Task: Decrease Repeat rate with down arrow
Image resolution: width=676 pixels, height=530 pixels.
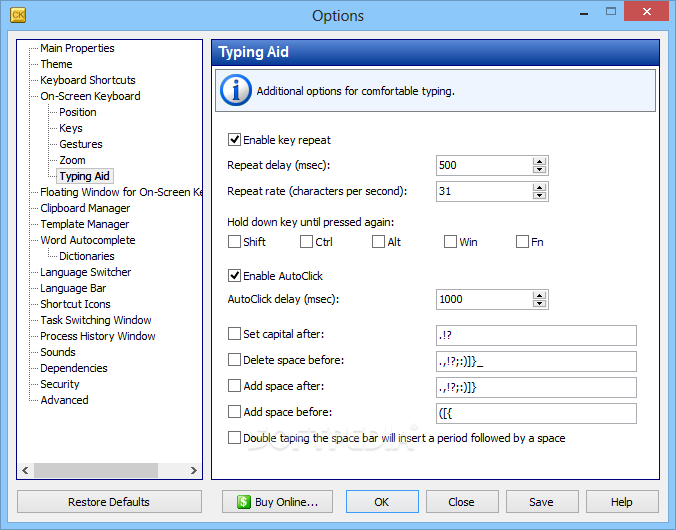Action: point(539,195)
